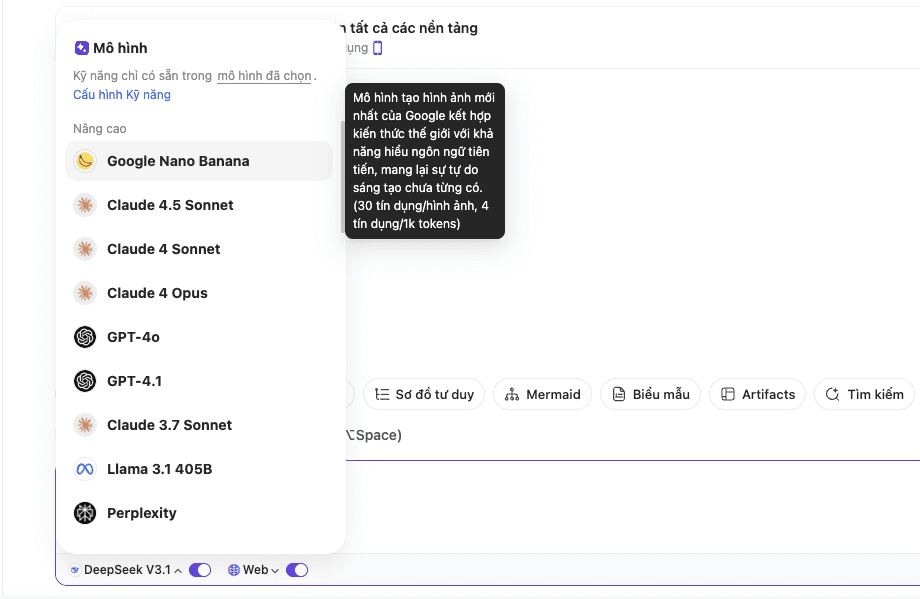This screenshot has width=920, height=599.
Task: Click the GPT-4.1 OpenAI icon
Action: point(85,381)
